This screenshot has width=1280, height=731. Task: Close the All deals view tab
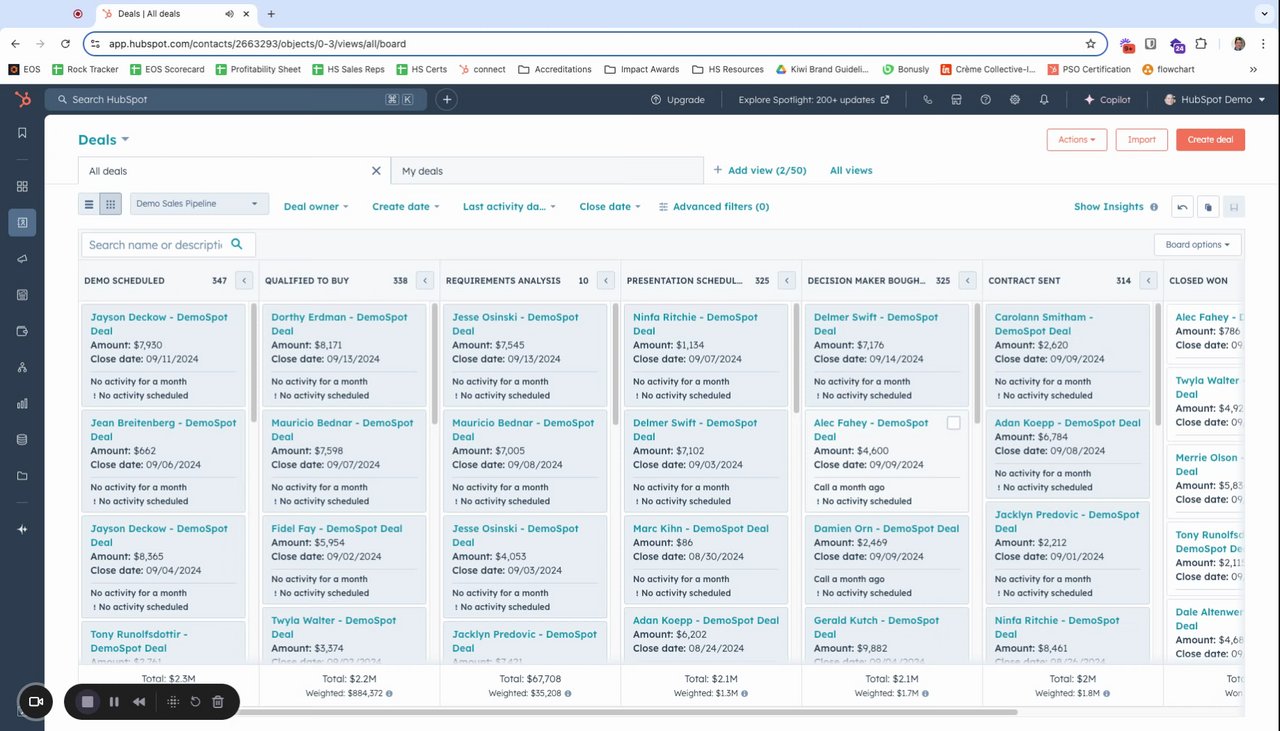click(x=377, y=171)
